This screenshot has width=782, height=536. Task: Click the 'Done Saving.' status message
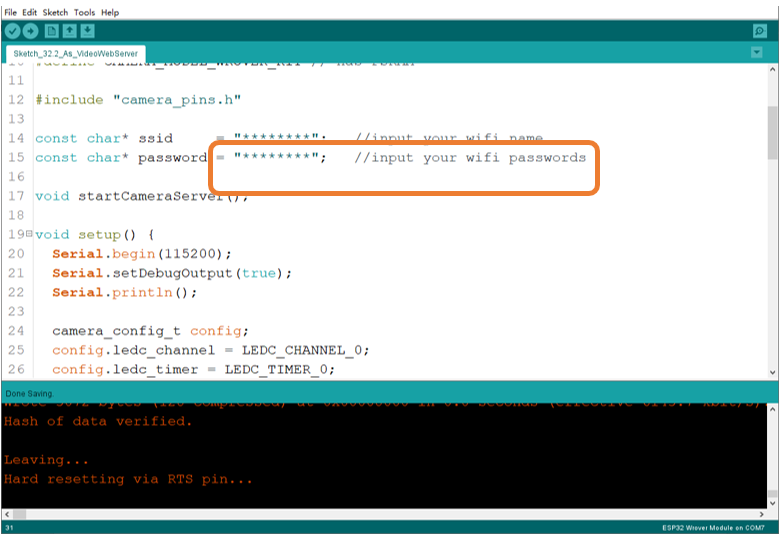(29, 393)
